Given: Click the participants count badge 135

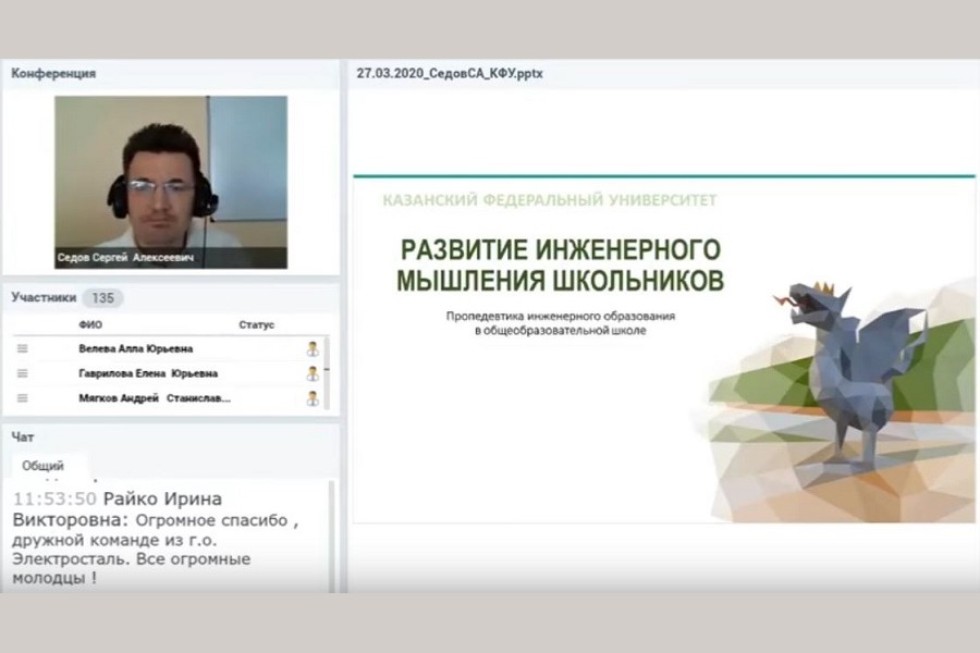Looking at the screenshot, I should (x=102, y=298).
